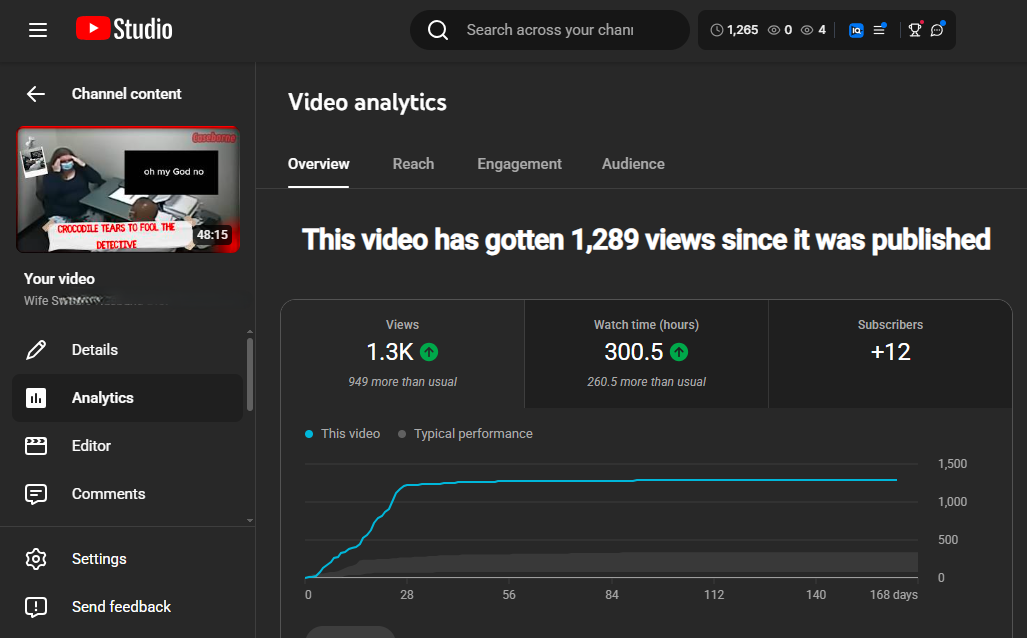Open Details in the sidebar
The width and height of the screenshot is (1027, 638).
click(95, 350)
